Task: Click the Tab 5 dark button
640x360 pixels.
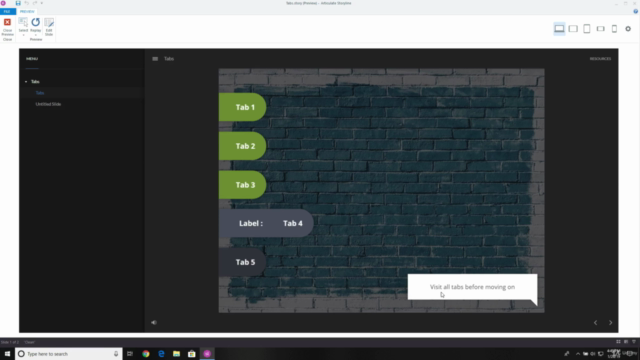Action: (x=242, y=262)
